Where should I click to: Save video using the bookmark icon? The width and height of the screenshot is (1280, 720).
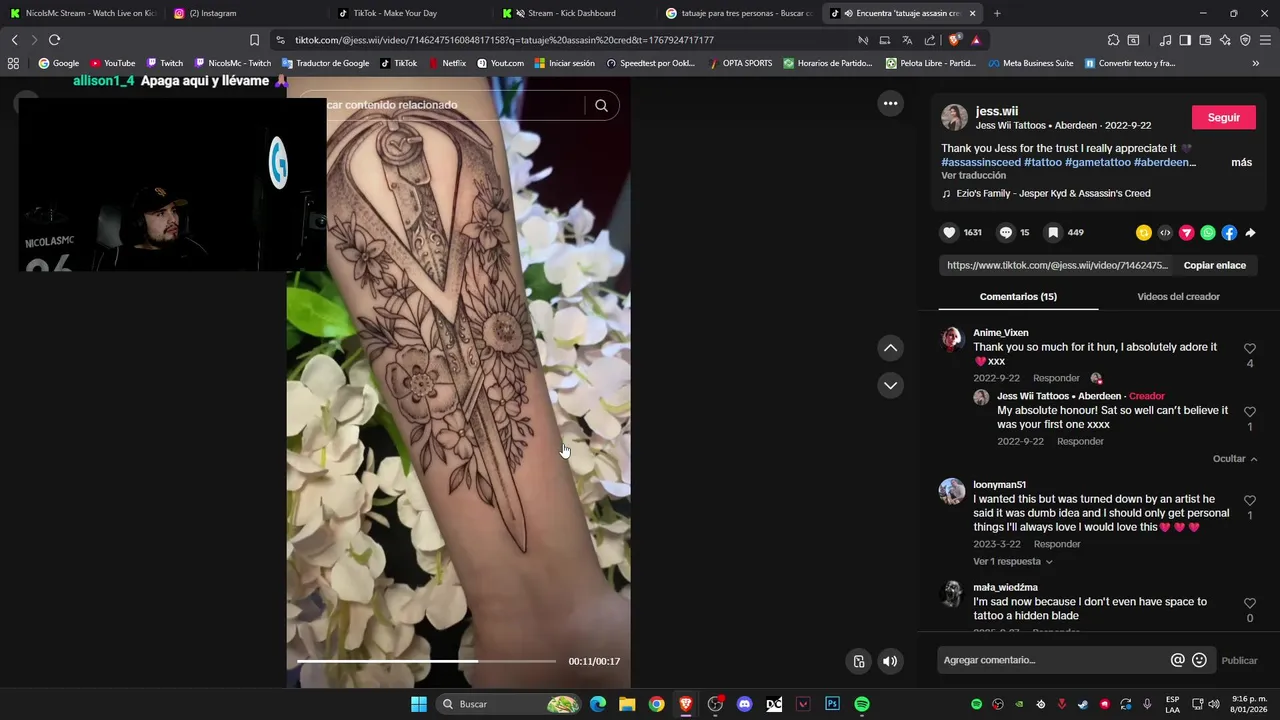tap(1053, 232)
